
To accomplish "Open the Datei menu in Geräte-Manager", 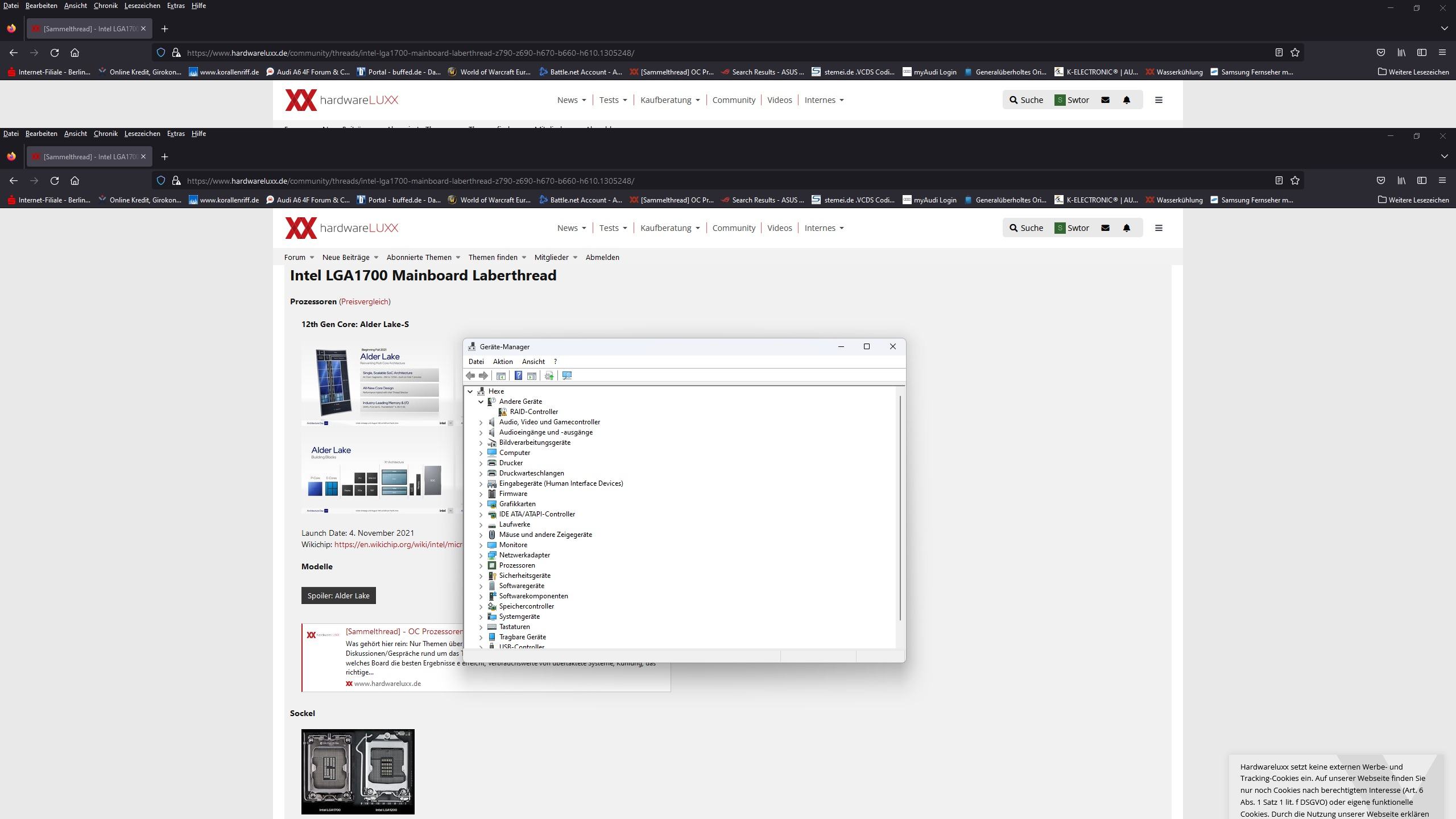I will pos(476,362).
